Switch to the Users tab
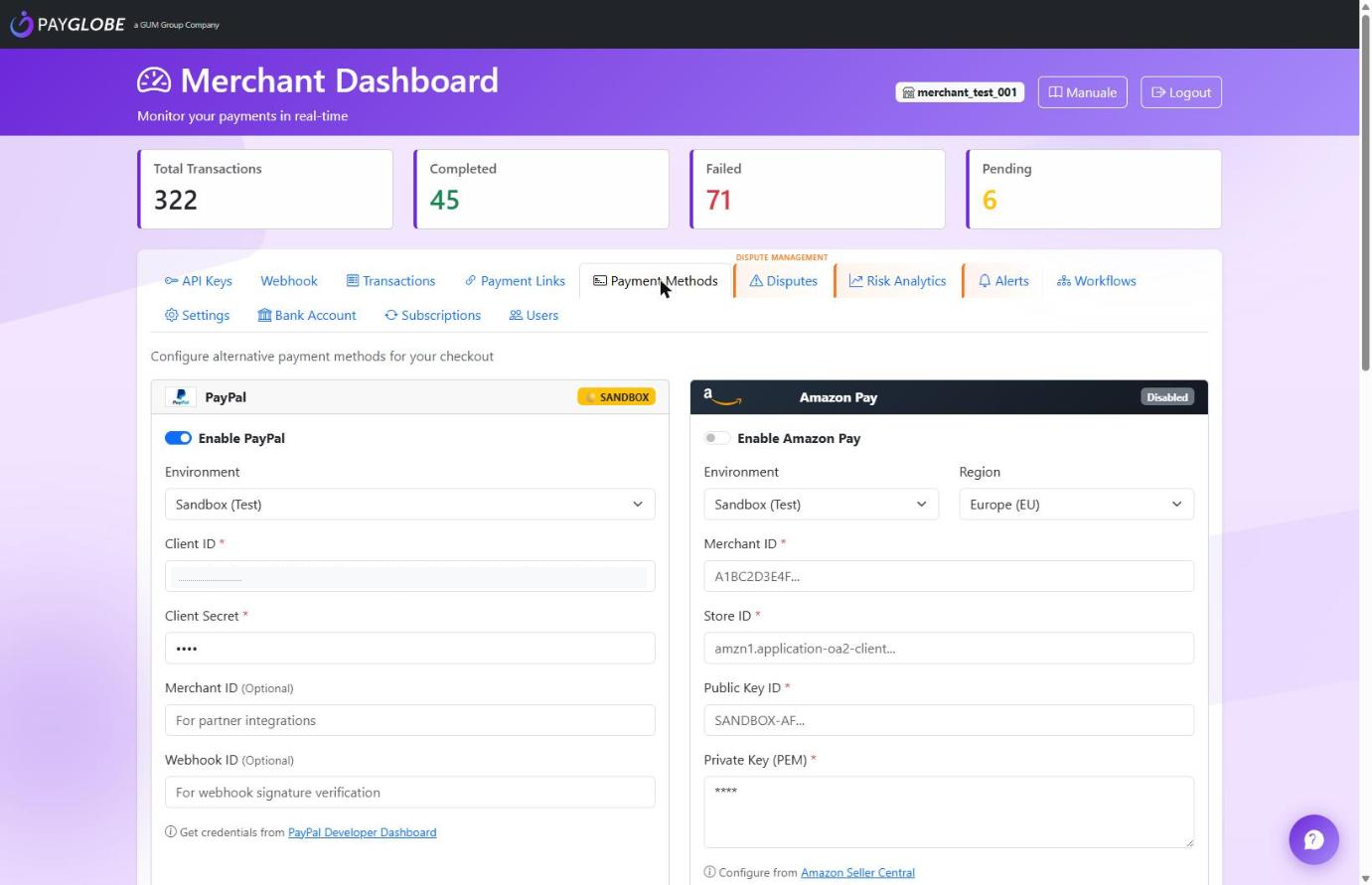Image resolution: width=1372 pixels, height=885 pixels. click(x=534, y=315)
